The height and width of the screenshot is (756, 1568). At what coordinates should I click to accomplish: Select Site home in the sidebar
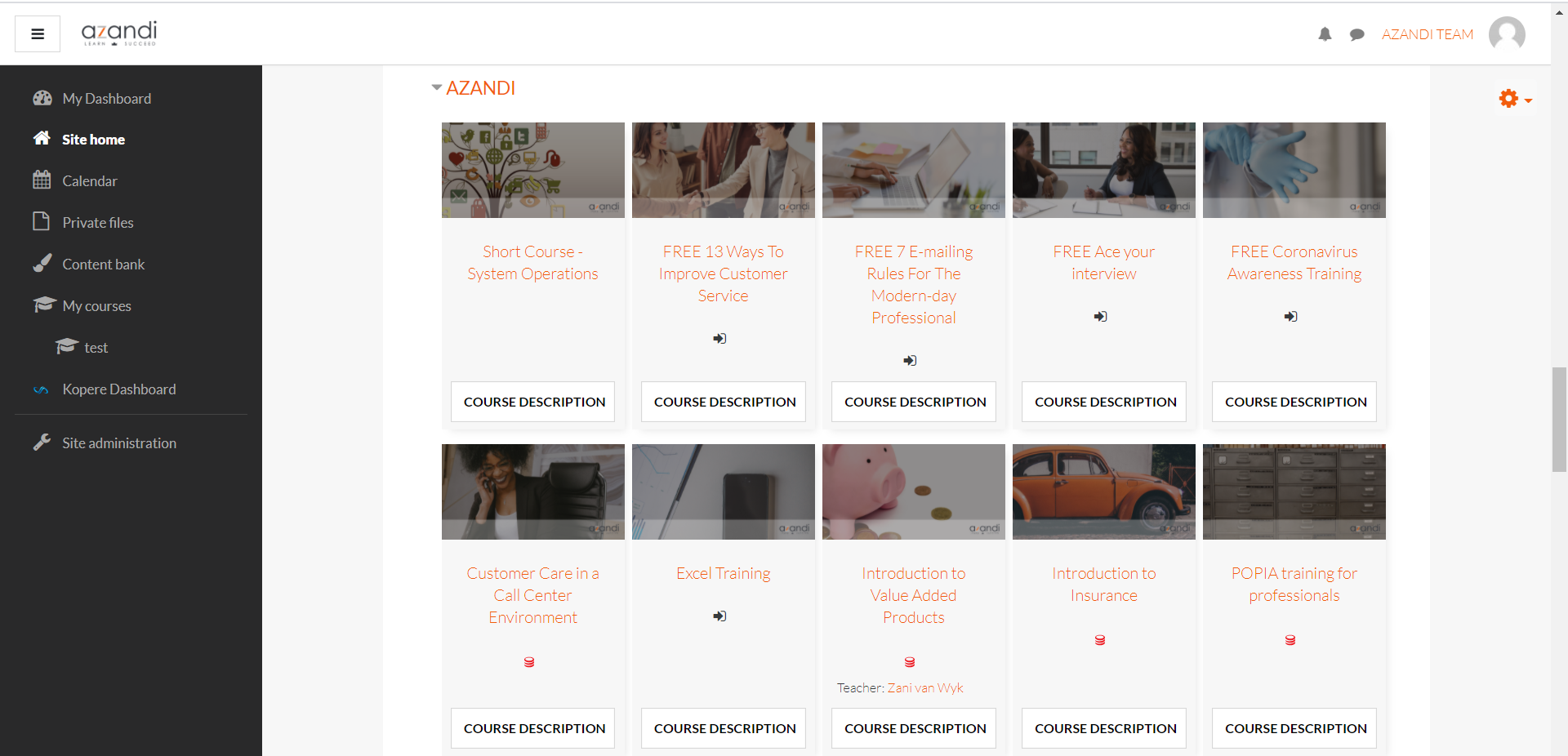[93, 140]
